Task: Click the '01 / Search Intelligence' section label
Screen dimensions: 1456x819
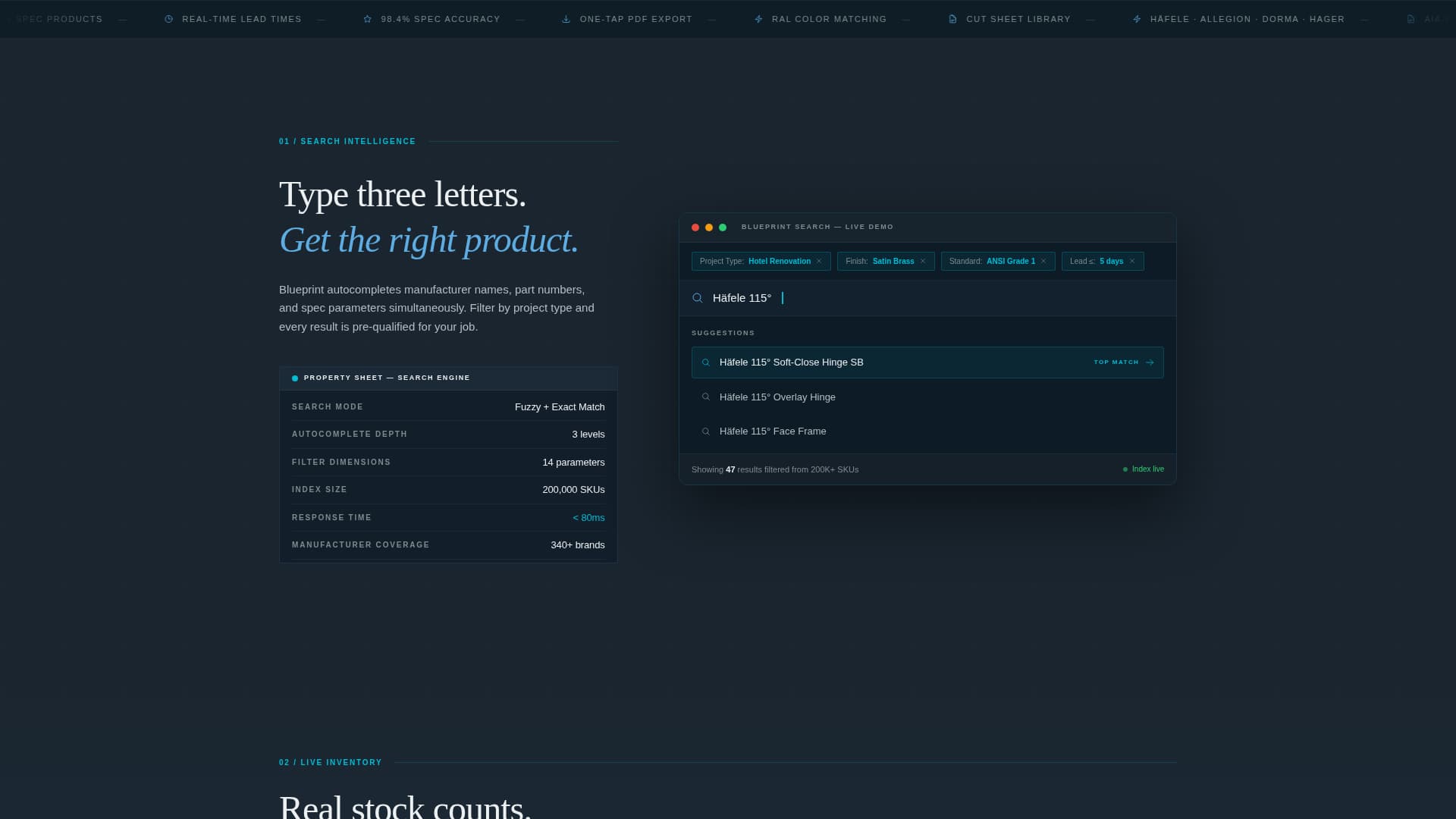Action: [347, 142]
